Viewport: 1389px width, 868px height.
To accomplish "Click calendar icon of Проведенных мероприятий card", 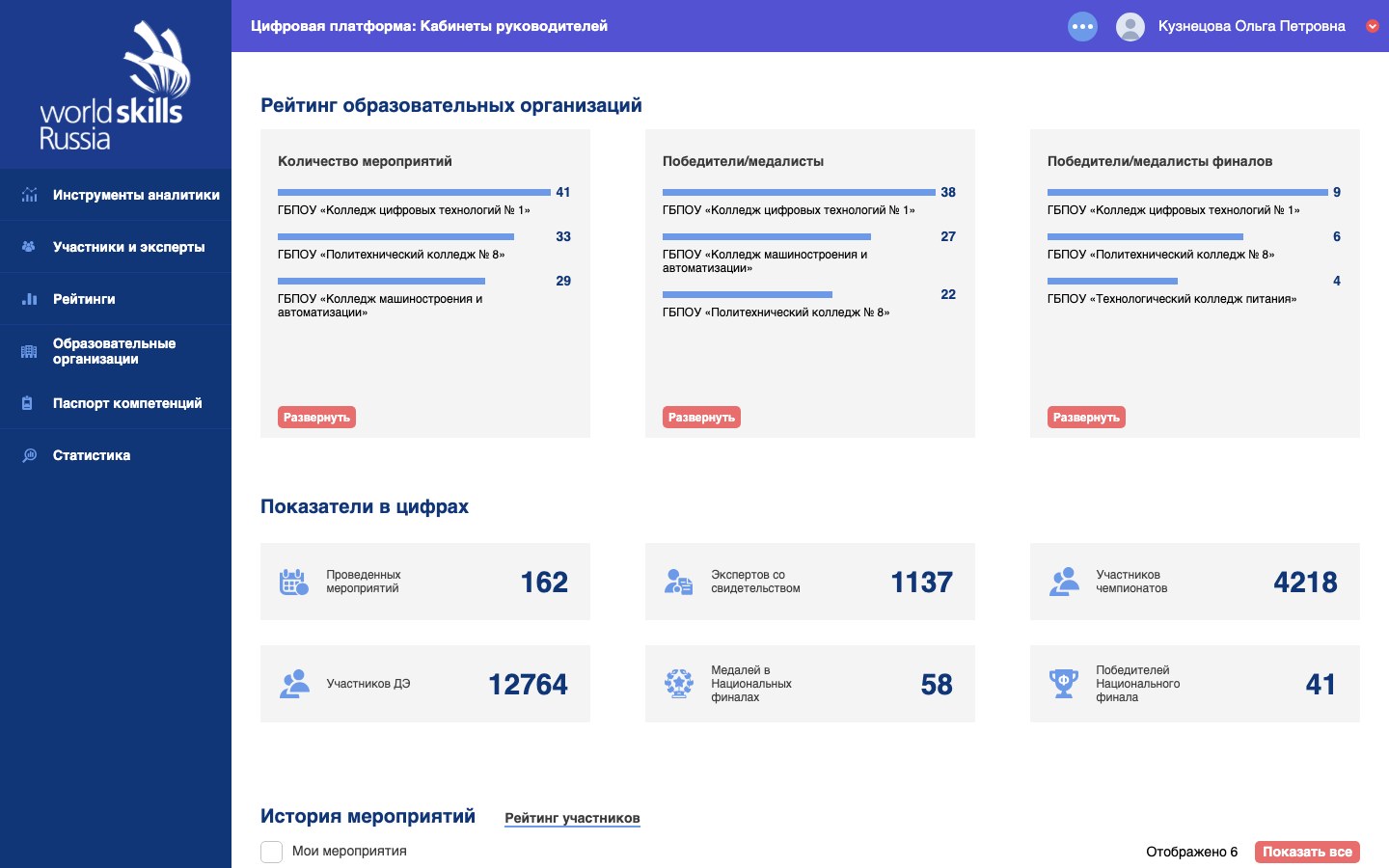I will tap(294, 582).
